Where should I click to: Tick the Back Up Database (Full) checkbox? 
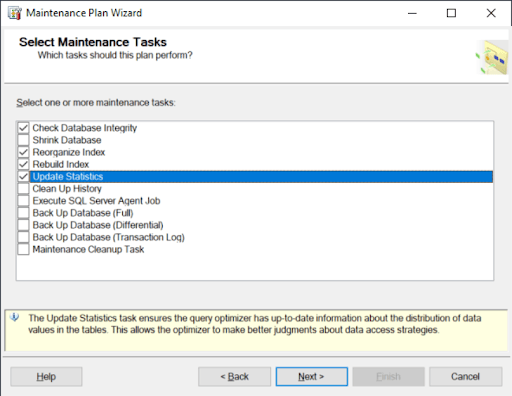point(23,213)
